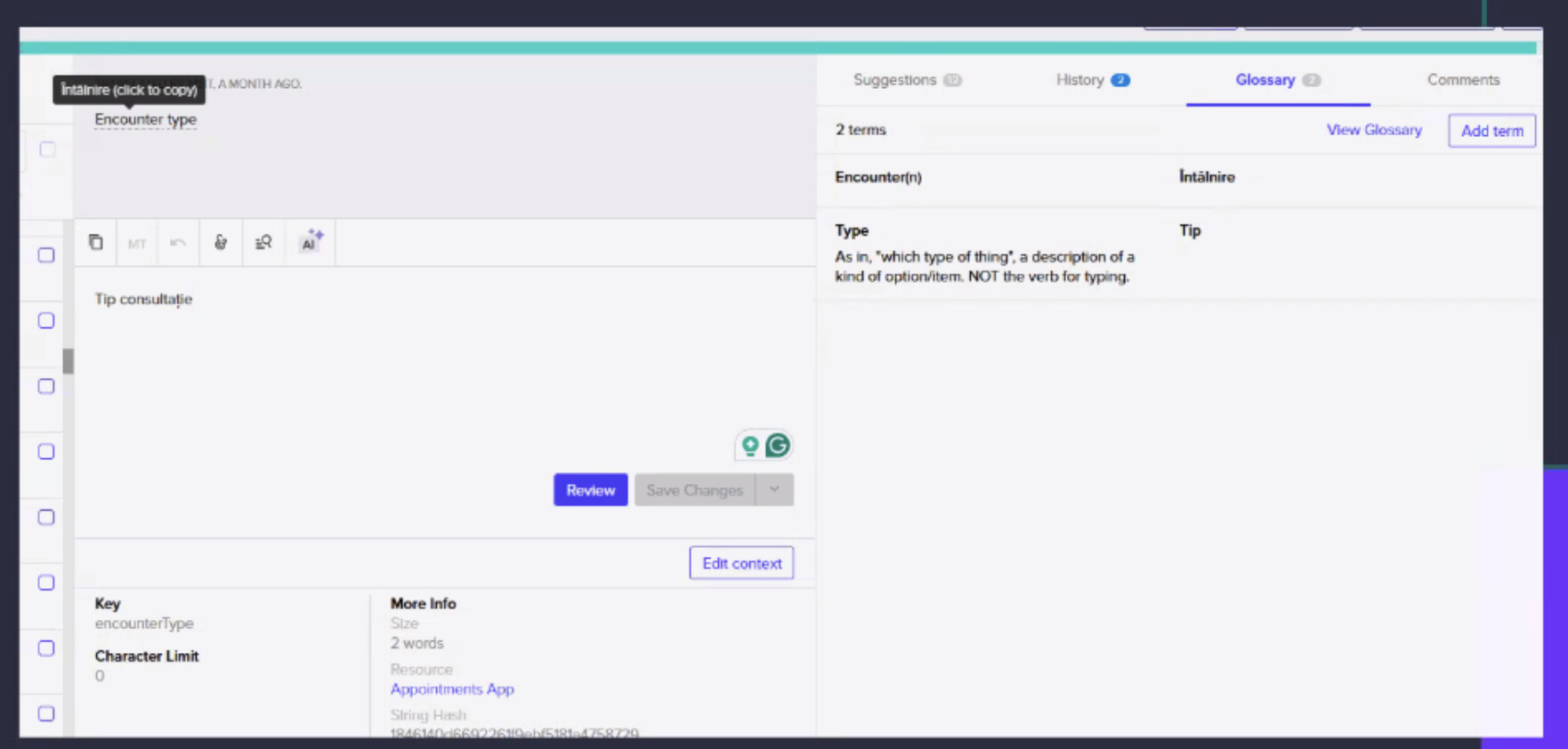Switch to the Suggestions tab
This screenshot has width=1568, height=749.
907,80
